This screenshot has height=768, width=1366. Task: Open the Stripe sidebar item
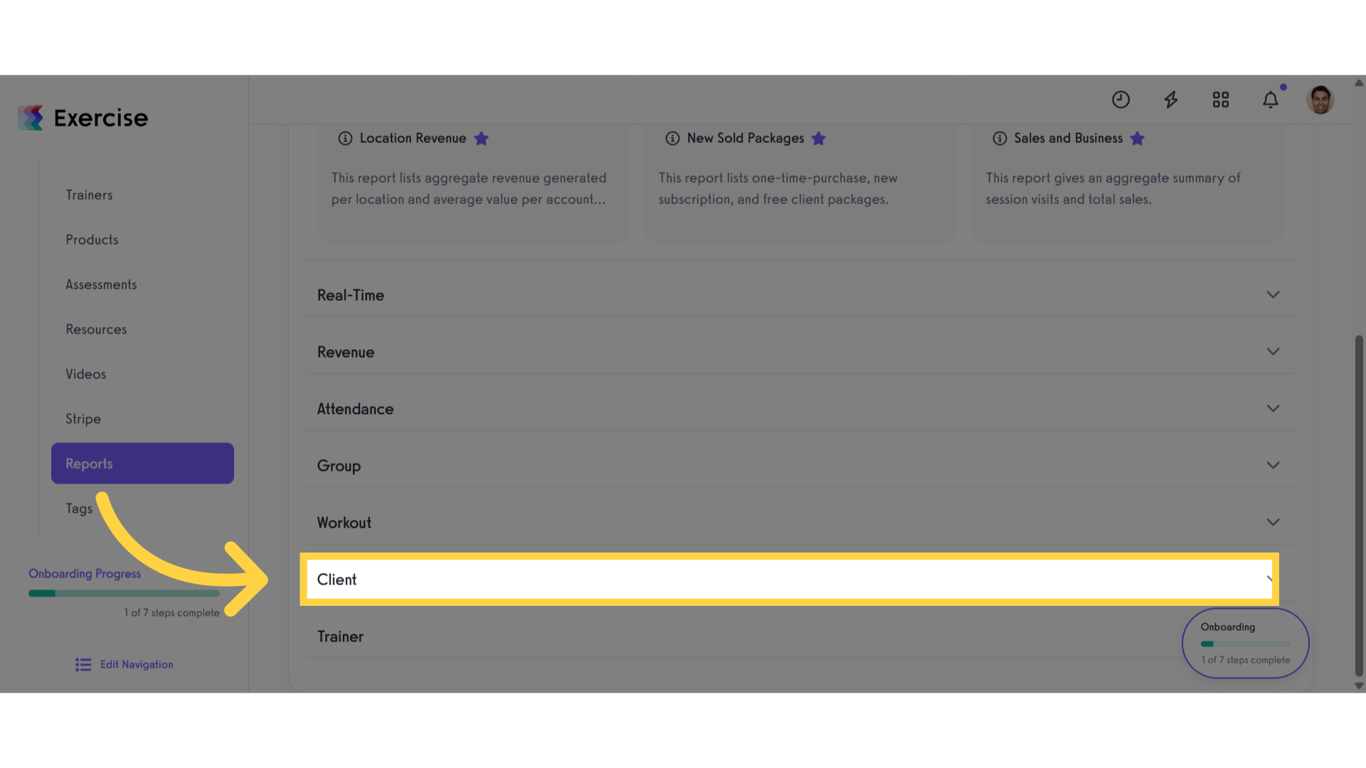pyautogui.click(x=83, y=418)
